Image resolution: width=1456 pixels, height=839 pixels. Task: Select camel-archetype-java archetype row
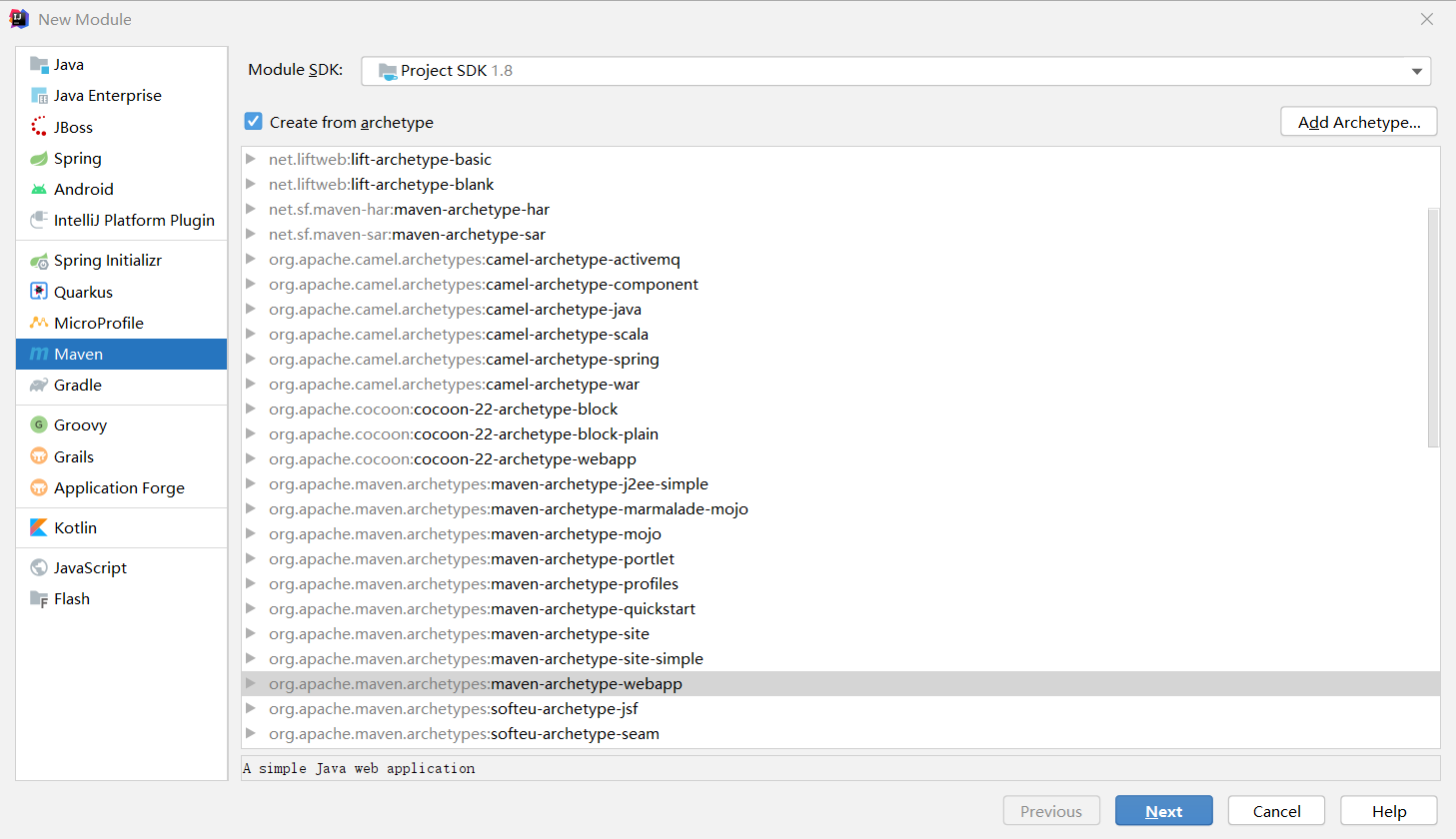pyautogui.click(x=840, y=309)
